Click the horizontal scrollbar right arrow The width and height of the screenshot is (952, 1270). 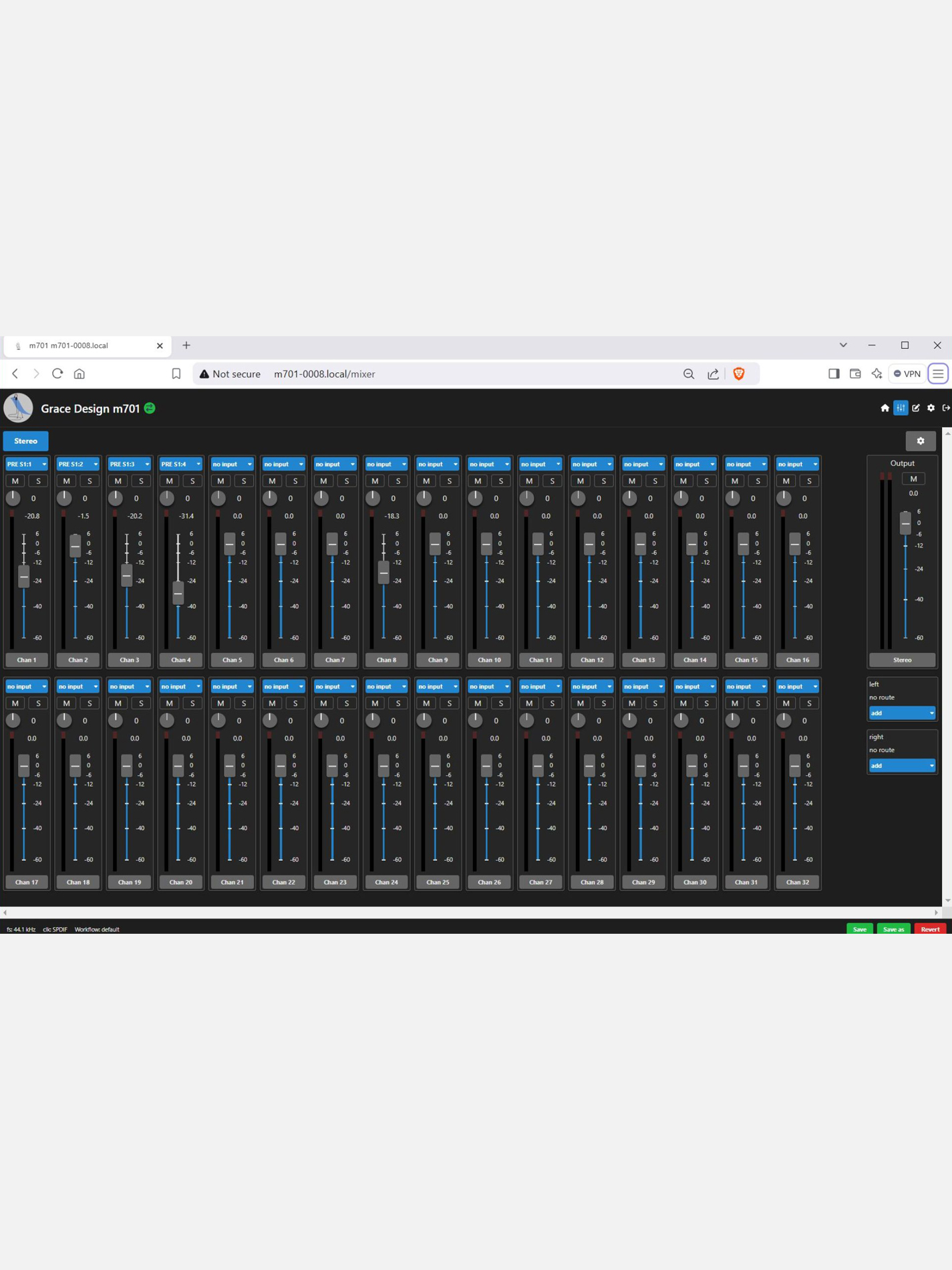click(x=937, y=912)
